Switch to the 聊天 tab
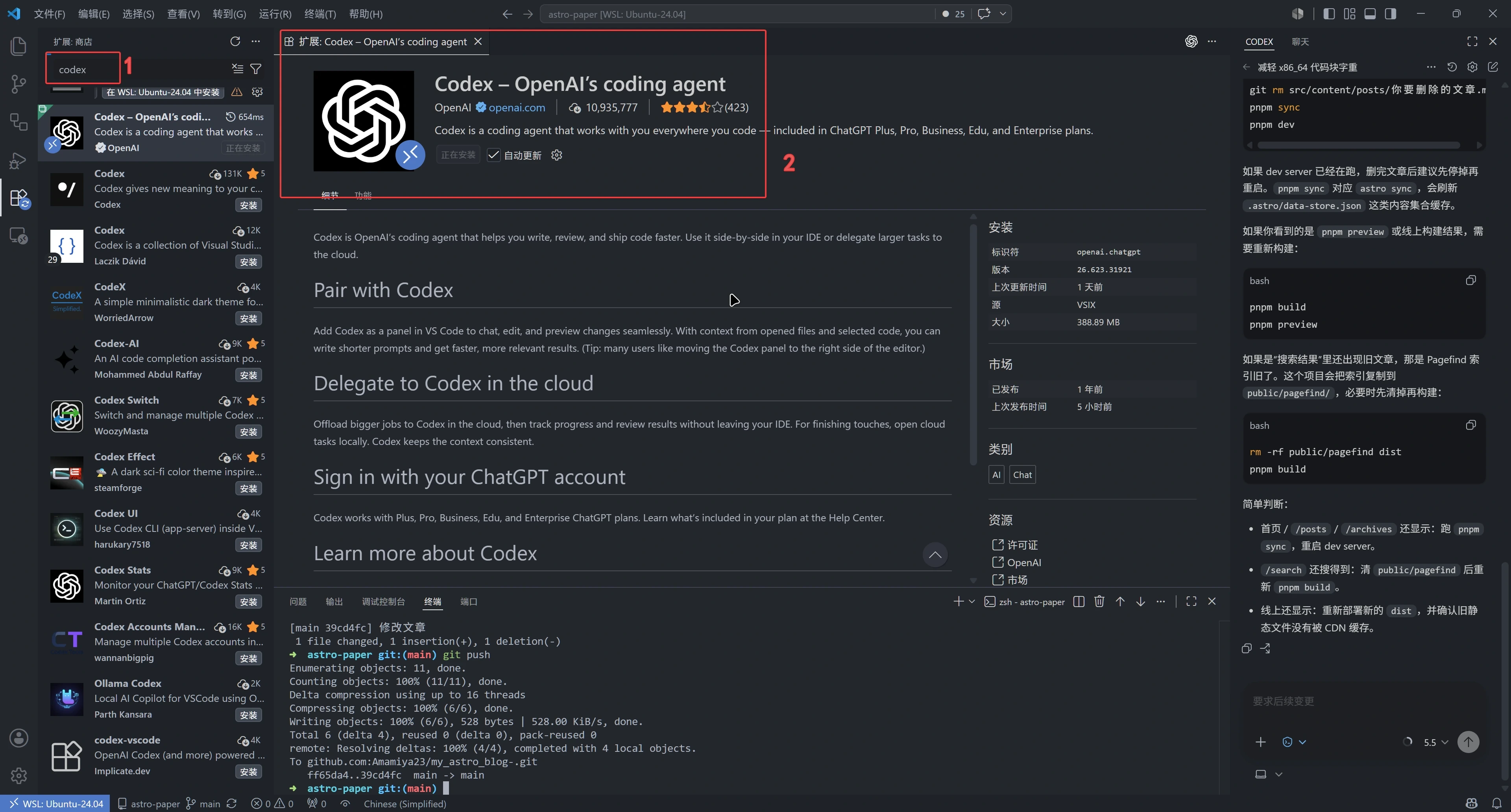 pos(1300,42)
